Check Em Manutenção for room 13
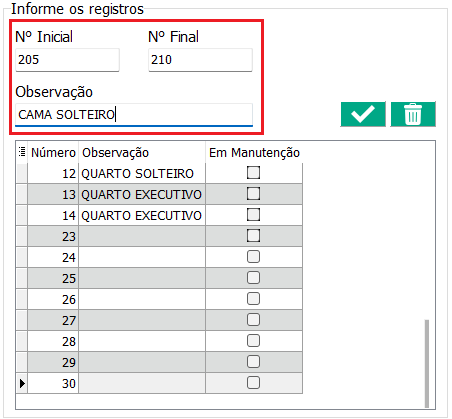 [253, 194]
